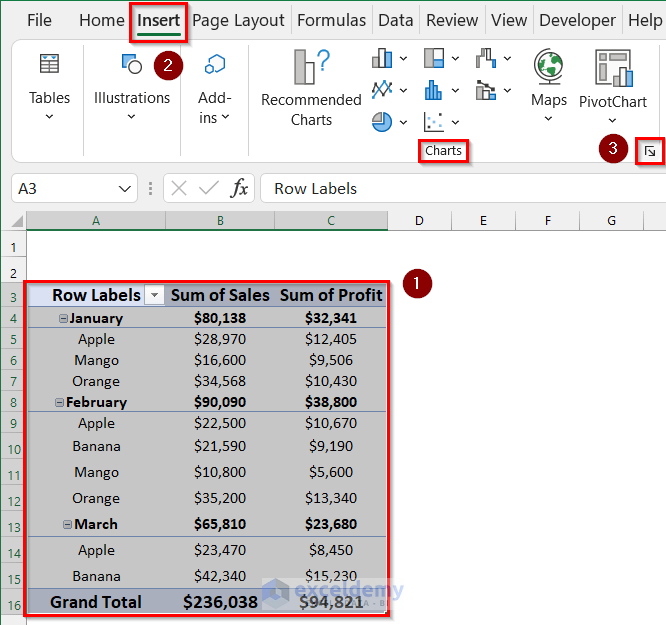Open the Insert Waterfall or Funnel Chart icon

point(487,59)
